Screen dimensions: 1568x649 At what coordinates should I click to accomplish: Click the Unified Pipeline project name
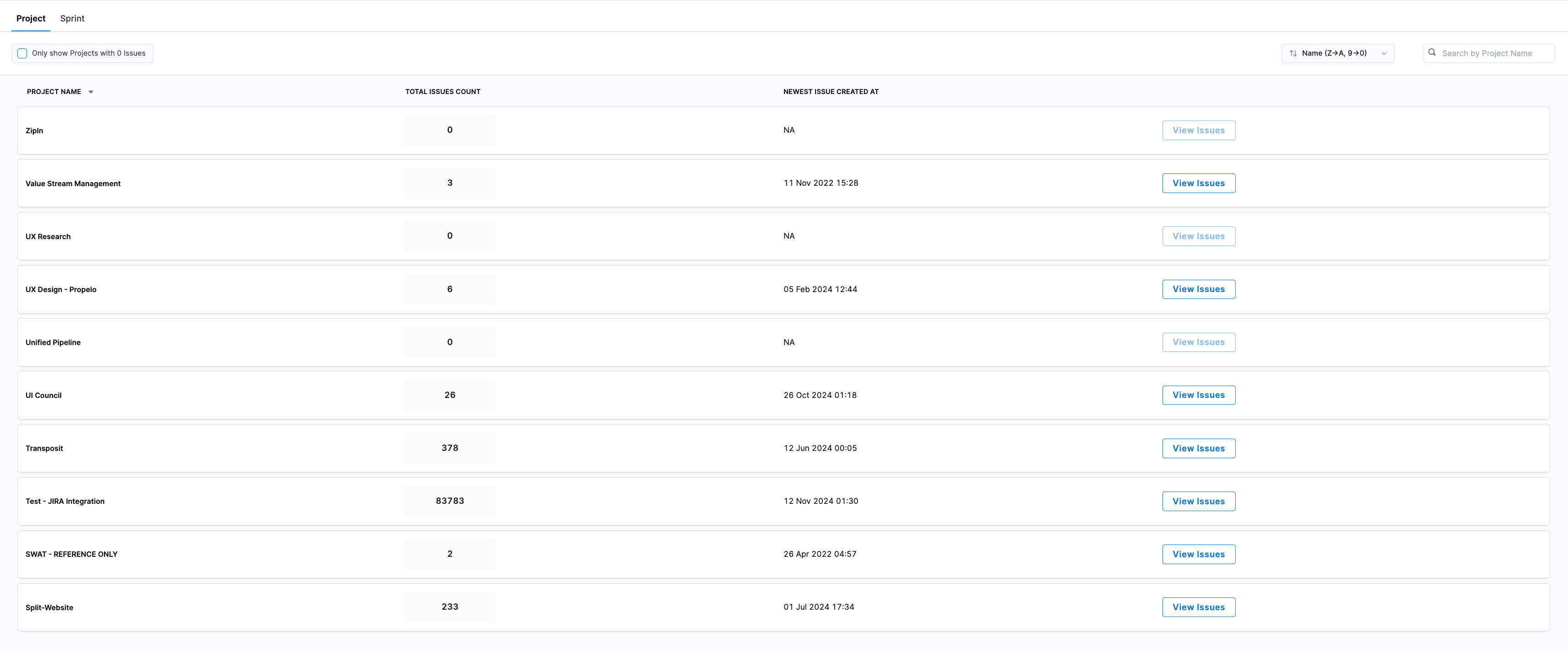[53, 342]
